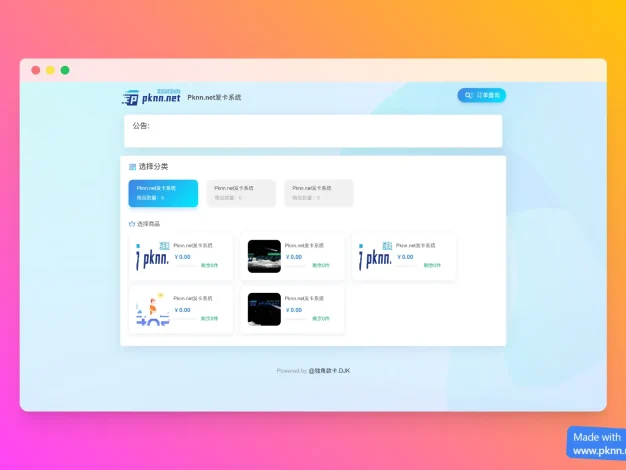Click the yellow minimize window dot
The height and width of the screenshot is (470, 626).
[x=50, y=70]
